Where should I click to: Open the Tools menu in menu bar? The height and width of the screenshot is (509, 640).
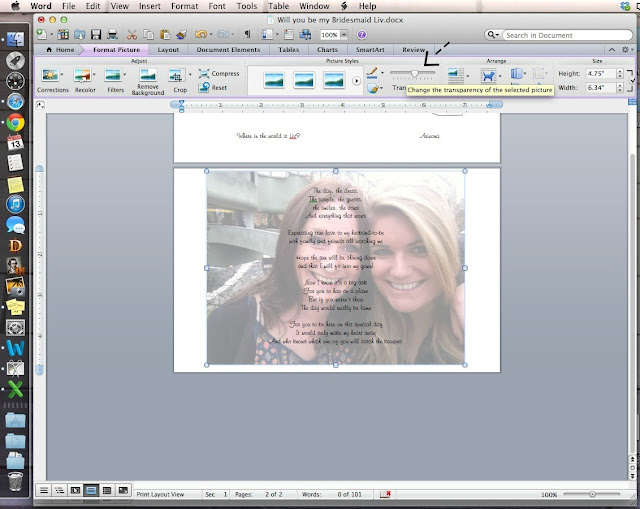(247, 6)
